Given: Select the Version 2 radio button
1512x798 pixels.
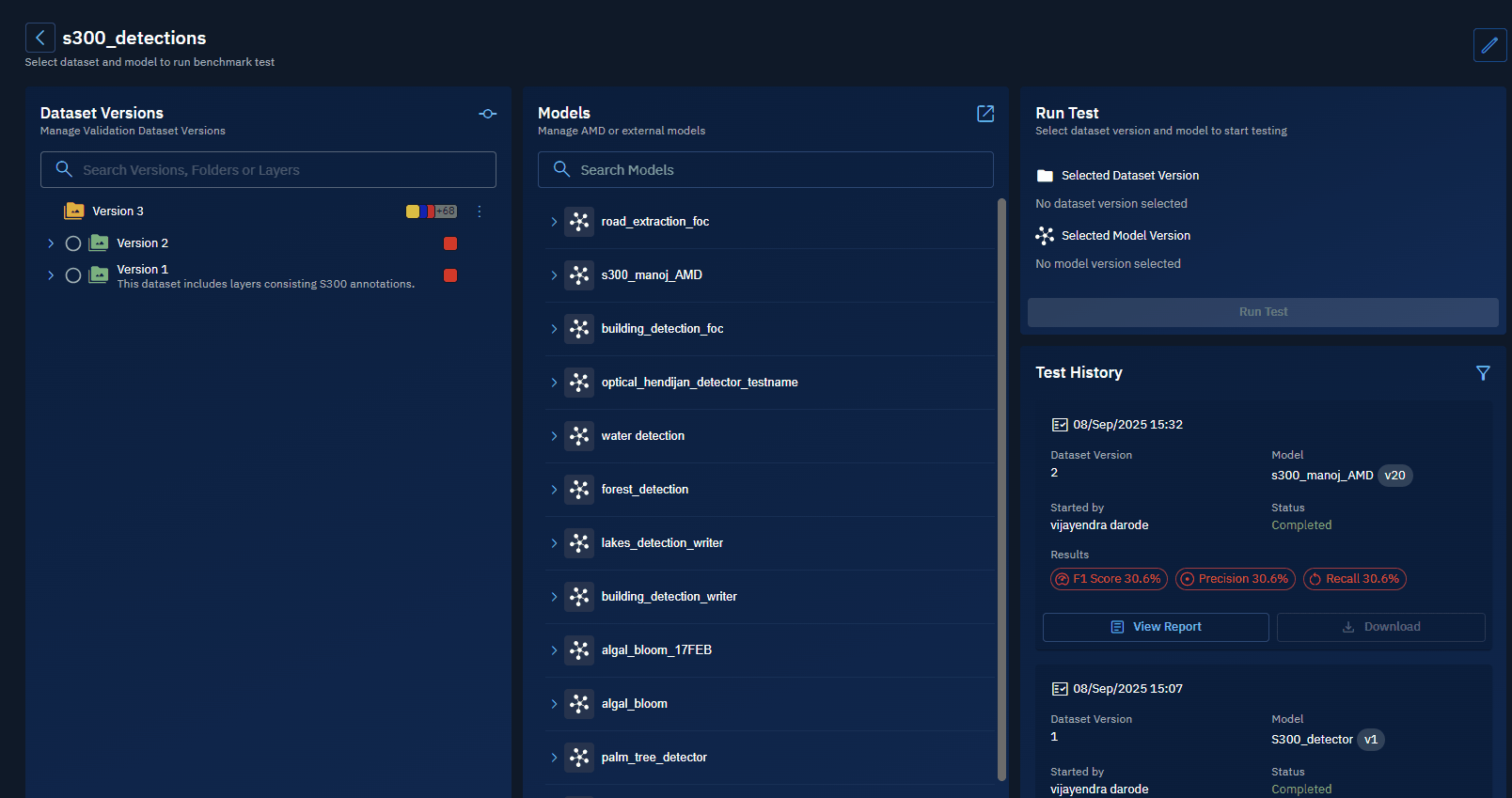Looking at the screenshot, I should coord(73,243).
